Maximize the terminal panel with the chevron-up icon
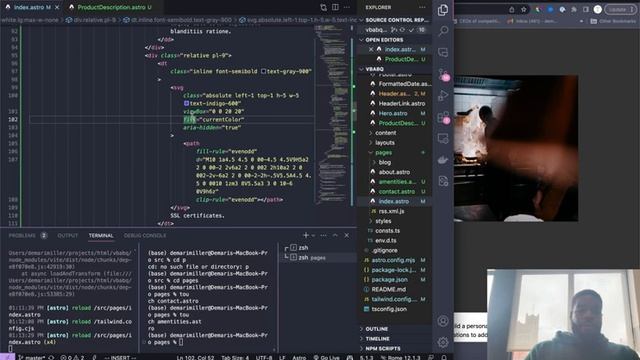The height and width of the screenshot is (360, 640). [335, 236]
